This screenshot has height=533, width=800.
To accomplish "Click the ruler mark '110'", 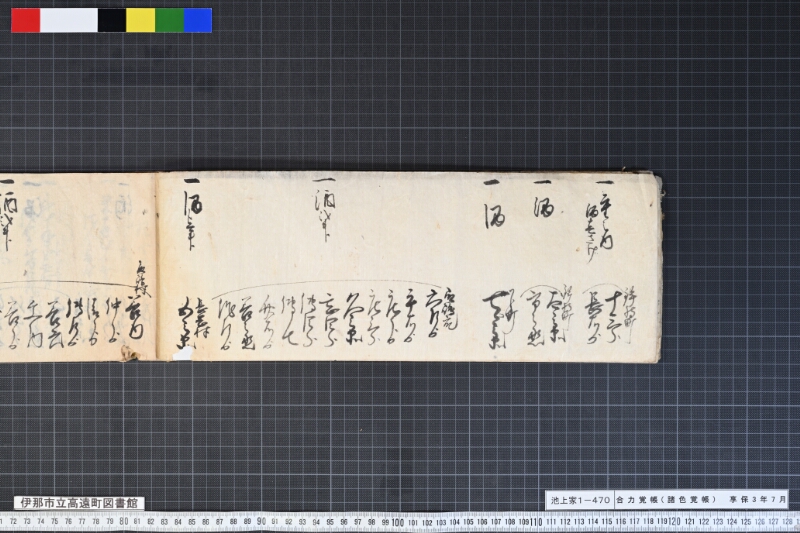I will pyautogui.click(x=536, y=522).
